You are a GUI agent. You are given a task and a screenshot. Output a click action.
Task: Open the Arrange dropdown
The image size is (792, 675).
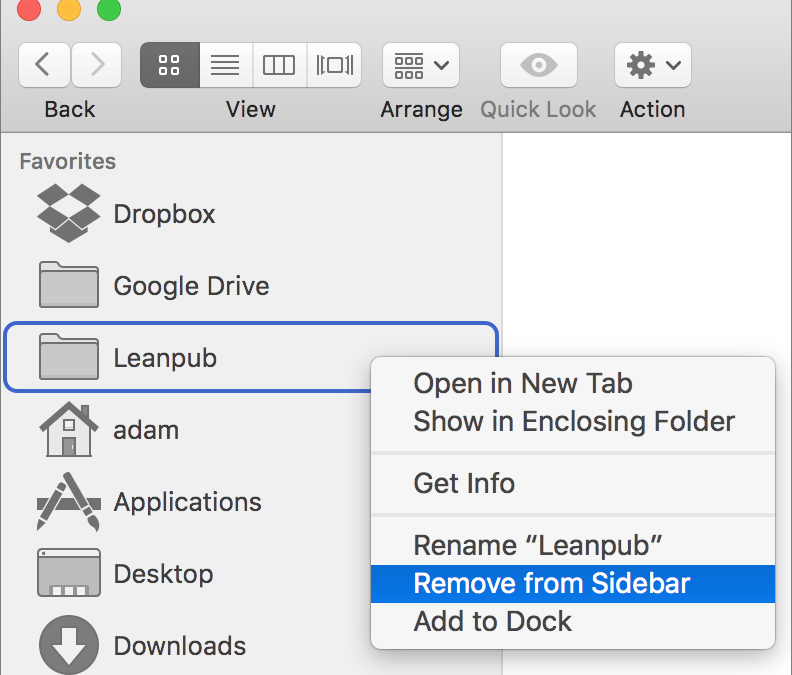pyautogui.click(x=421, y=65)
